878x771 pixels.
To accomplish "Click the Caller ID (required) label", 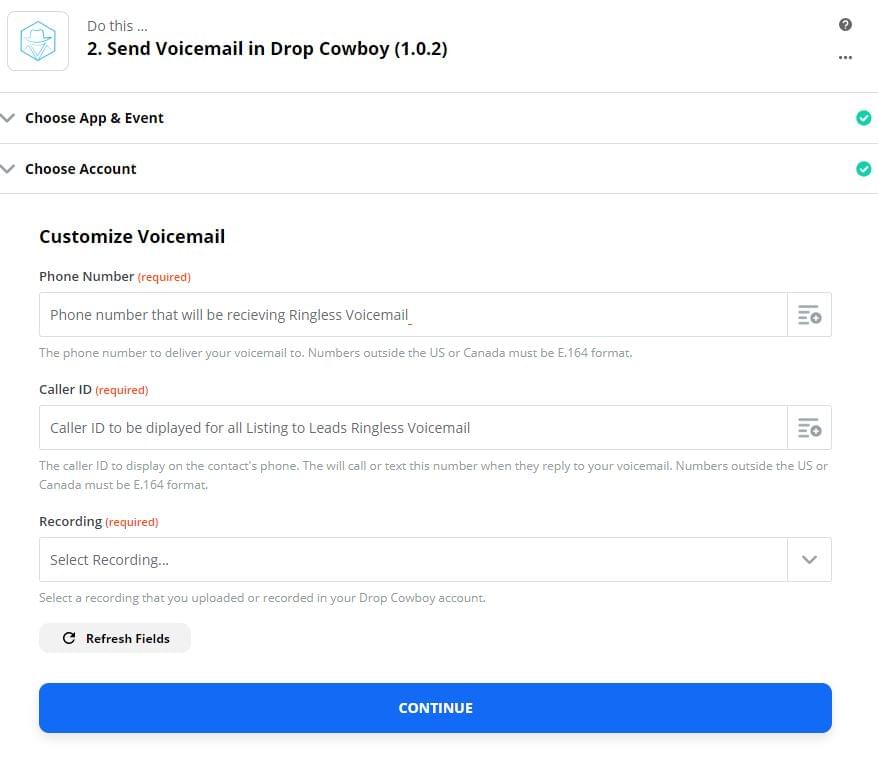I will (x=94, y=390).
